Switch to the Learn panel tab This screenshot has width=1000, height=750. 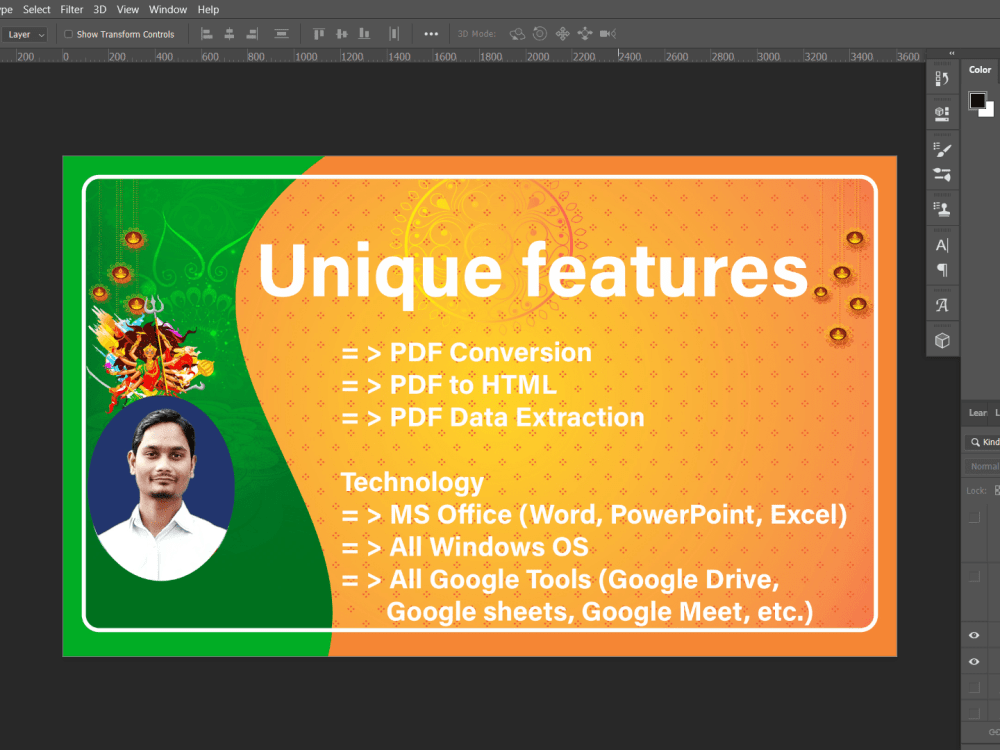977,413
